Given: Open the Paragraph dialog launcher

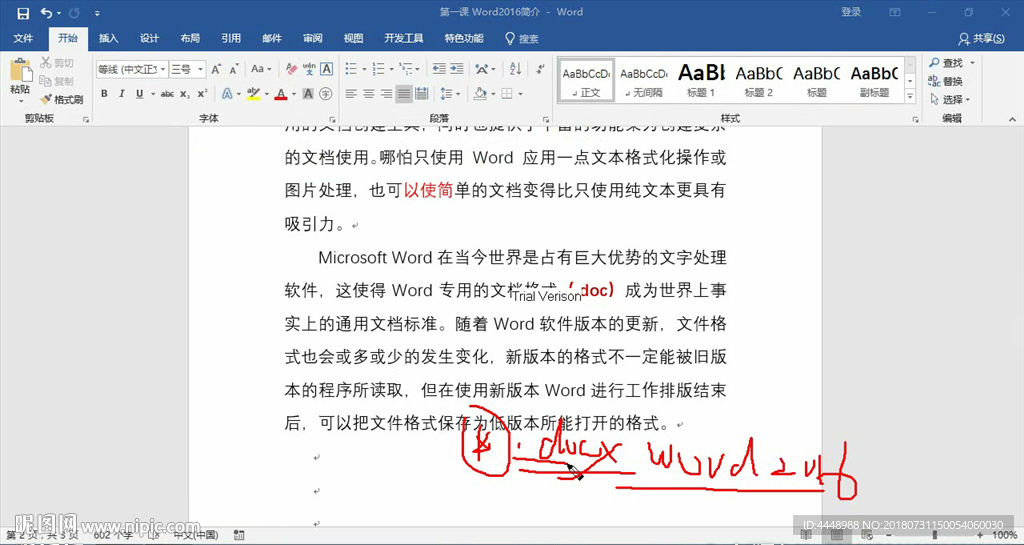Looking at the screenshot, I should [548, 119].
